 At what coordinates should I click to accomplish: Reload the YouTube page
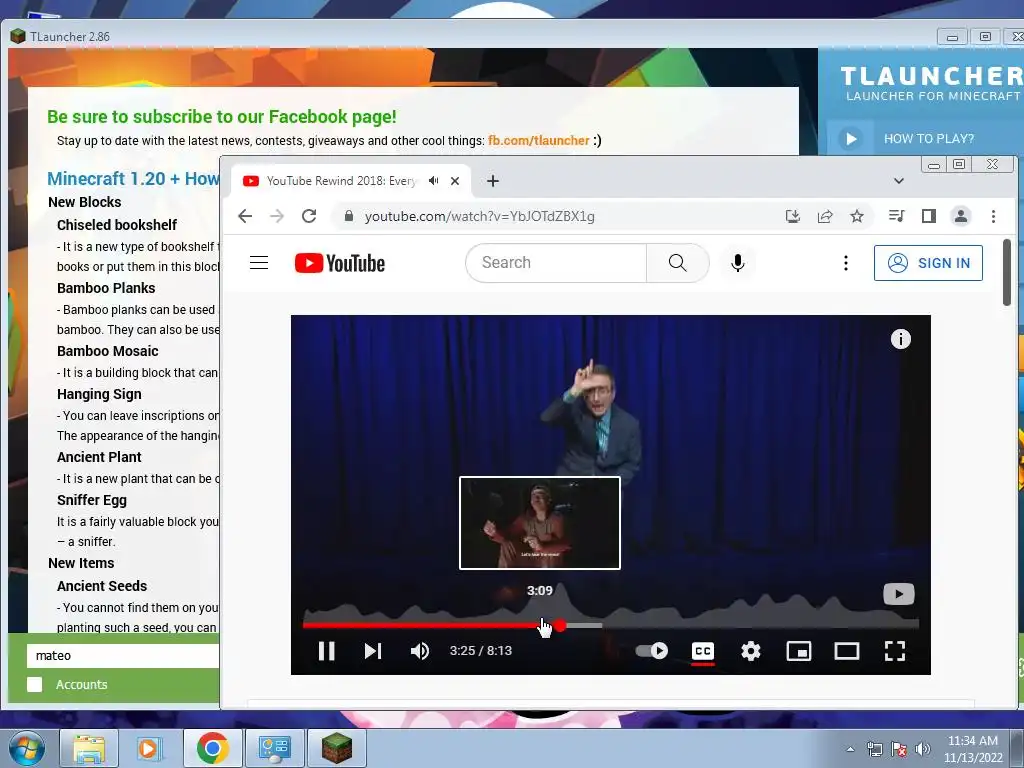pos(309,216)
